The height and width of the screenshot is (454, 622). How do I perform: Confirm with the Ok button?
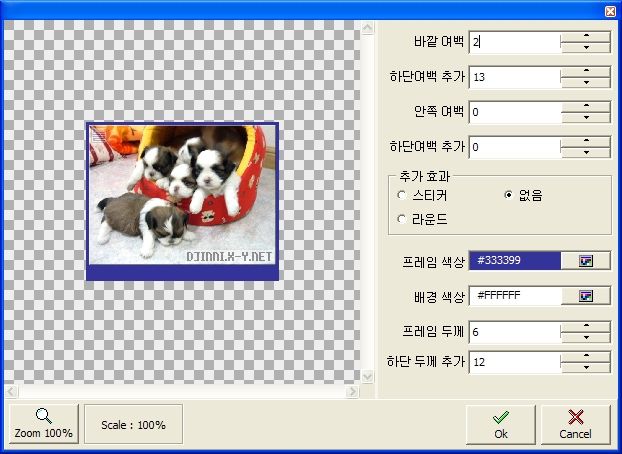pos(501,425)
